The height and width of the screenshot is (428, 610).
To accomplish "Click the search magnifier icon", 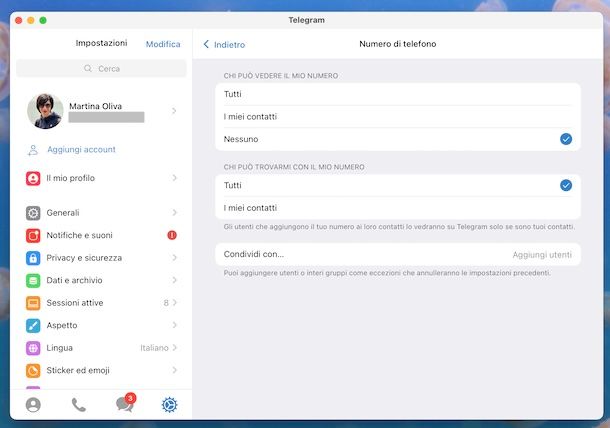I will point(88,68).
